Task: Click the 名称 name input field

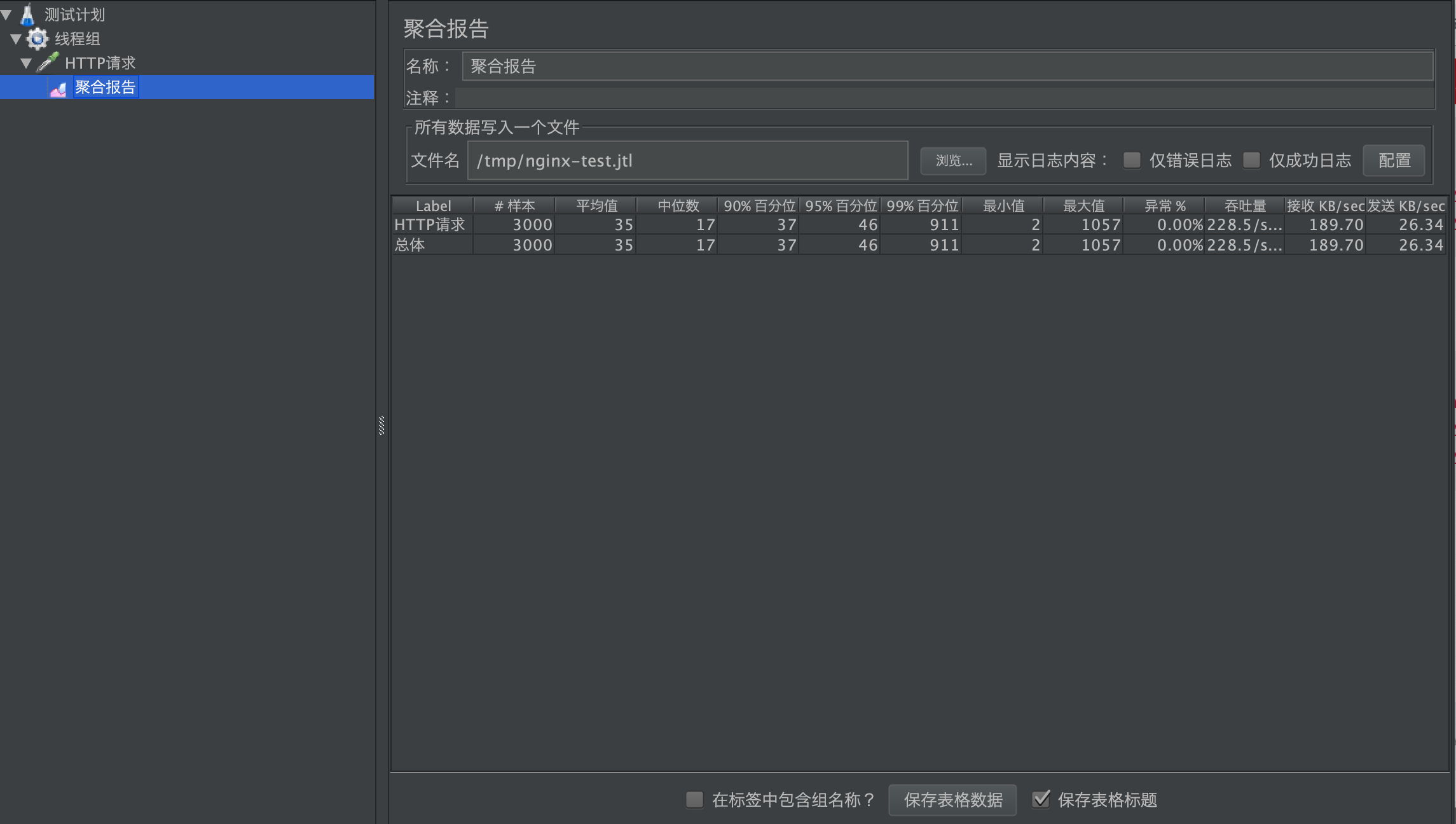Action: point(947,66)
